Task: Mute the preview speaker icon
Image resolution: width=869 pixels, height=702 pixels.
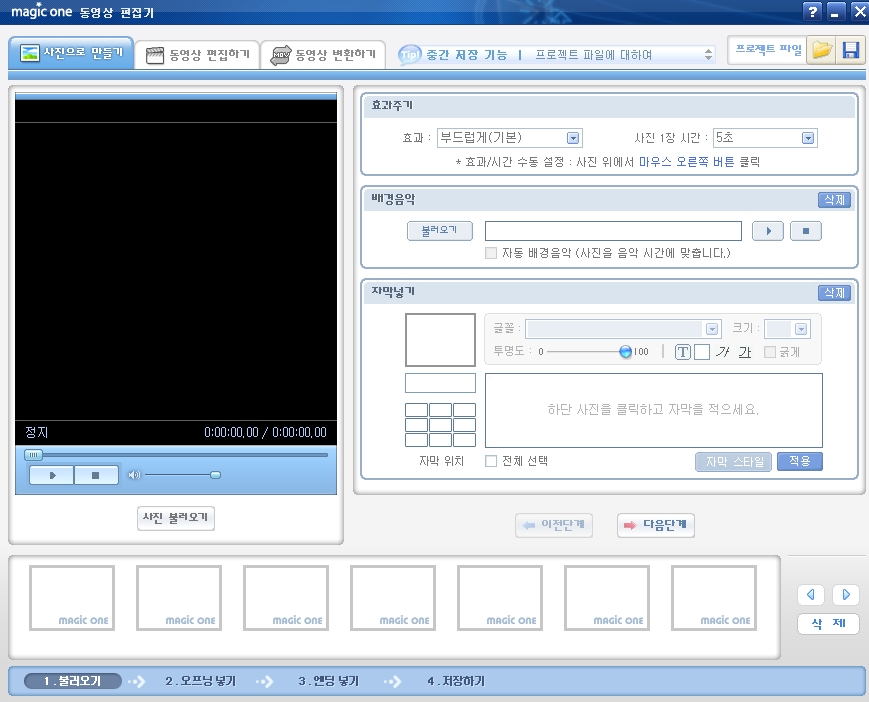Action: click(134, 475)
